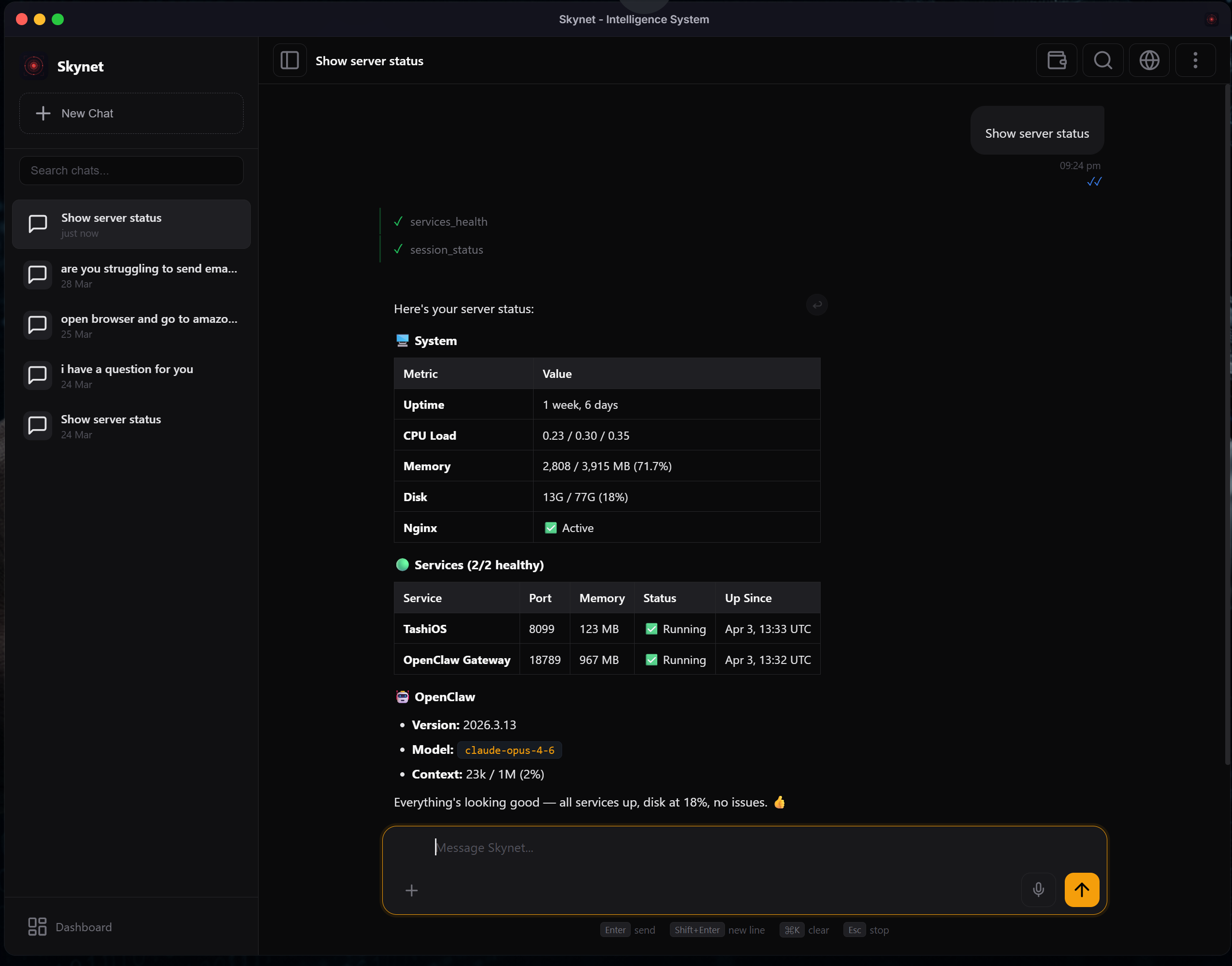The height and width of the screenshot is (966, 1232).
Task: Open the wallet icon in header
Action: click(x=1056, y=60)
